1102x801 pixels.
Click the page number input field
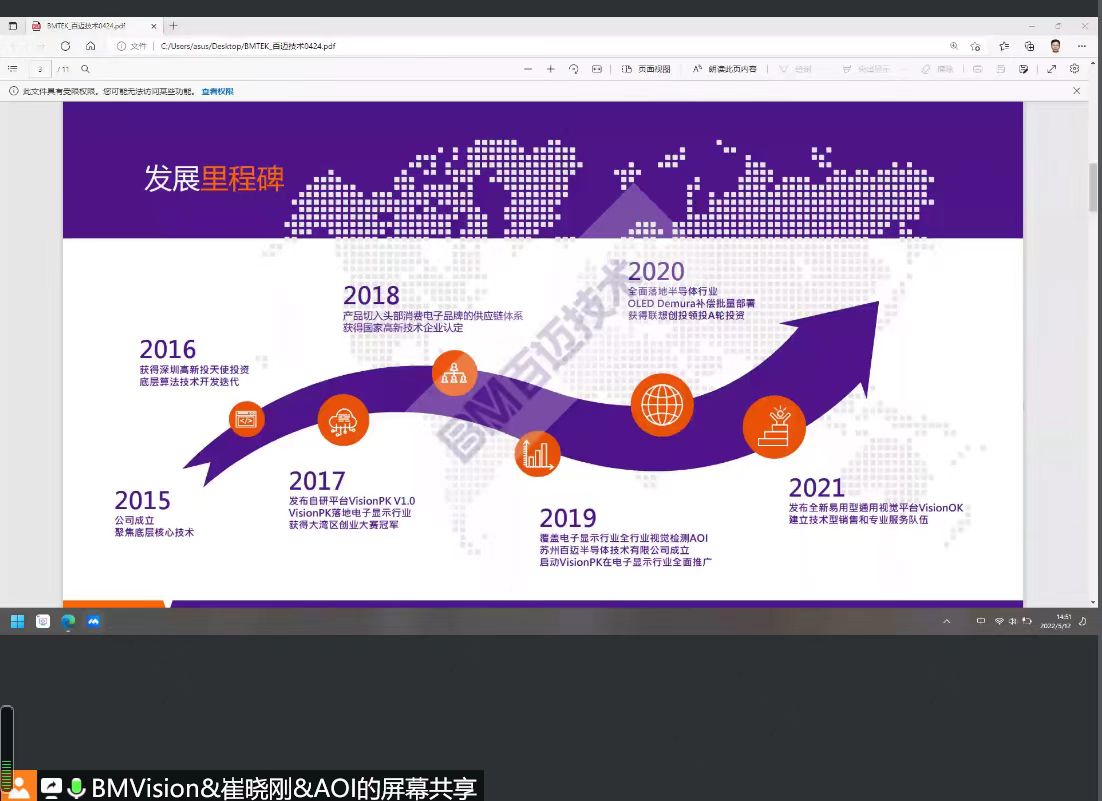[40, 69]
